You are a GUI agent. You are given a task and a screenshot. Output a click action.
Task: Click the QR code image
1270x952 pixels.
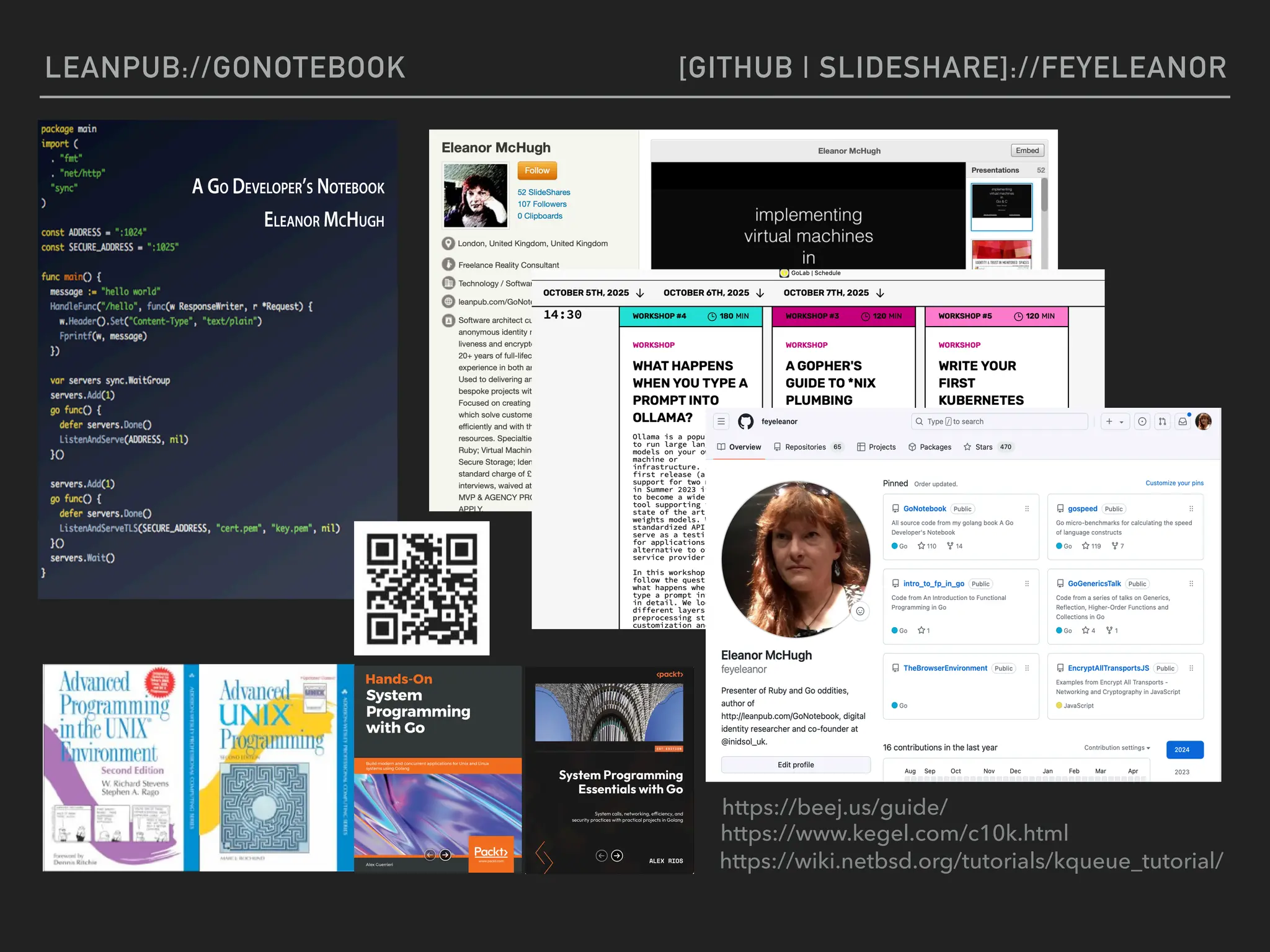422,588
